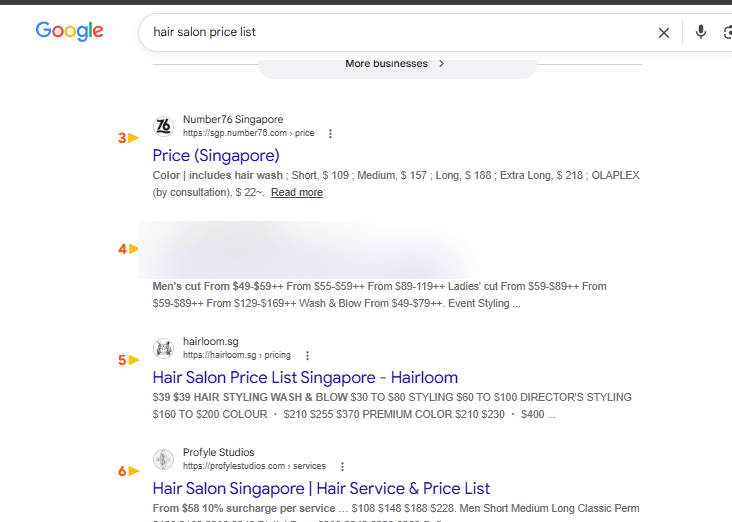Open Number76 Singapore favicon
Image resolution: width=732 pixels, height=522 pixels.
coord(163,126)
